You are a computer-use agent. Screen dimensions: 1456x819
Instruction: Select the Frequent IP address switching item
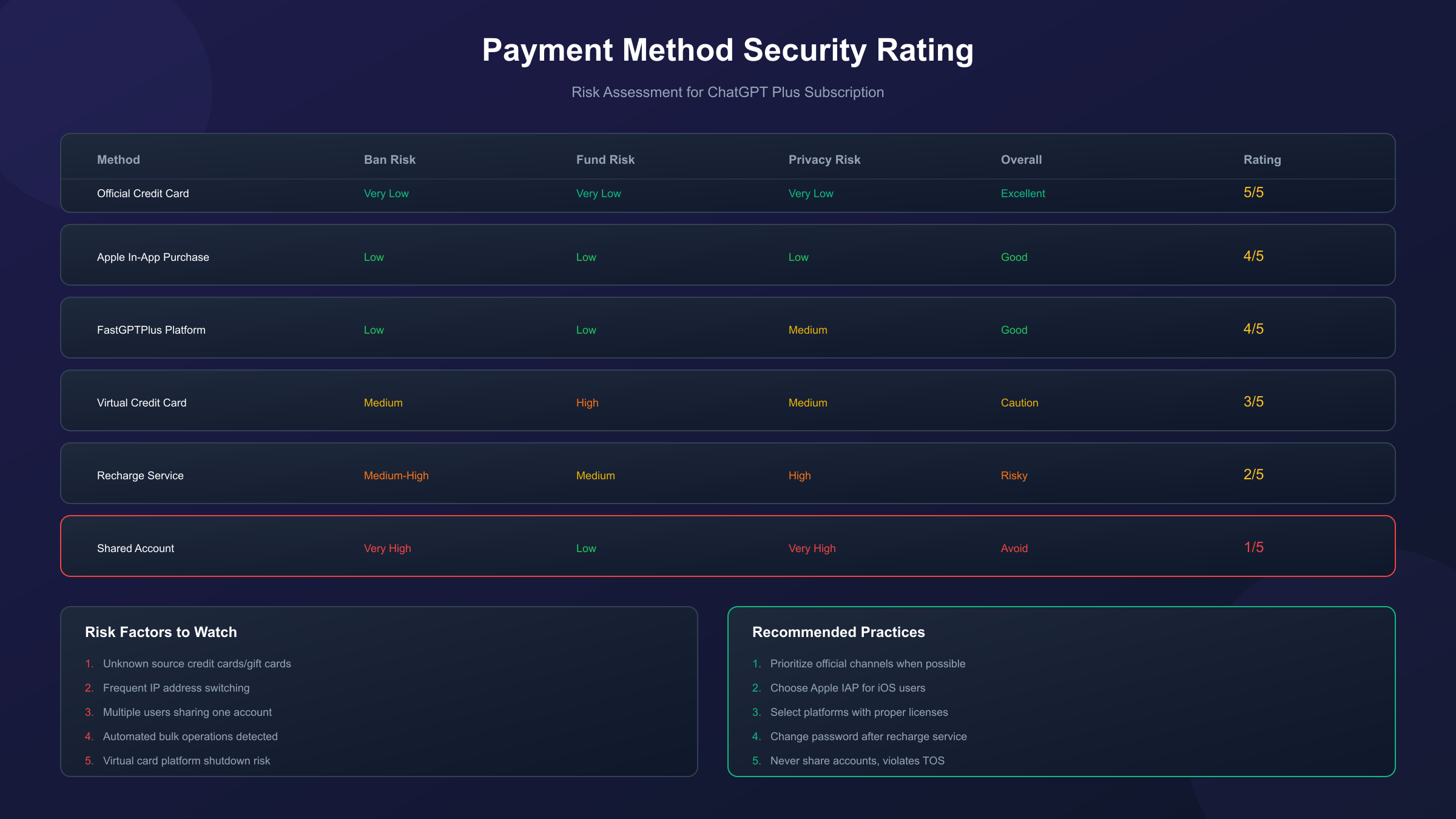pyautogui.click(x=176, y=688)
